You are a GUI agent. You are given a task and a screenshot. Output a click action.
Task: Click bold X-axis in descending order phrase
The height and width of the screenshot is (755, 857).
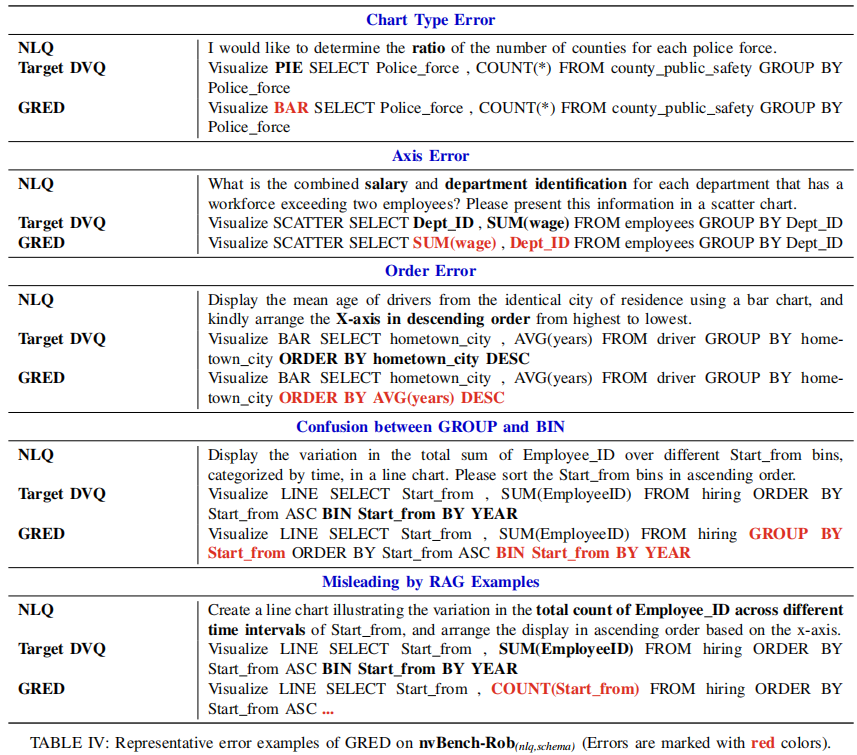coord(432,319)
